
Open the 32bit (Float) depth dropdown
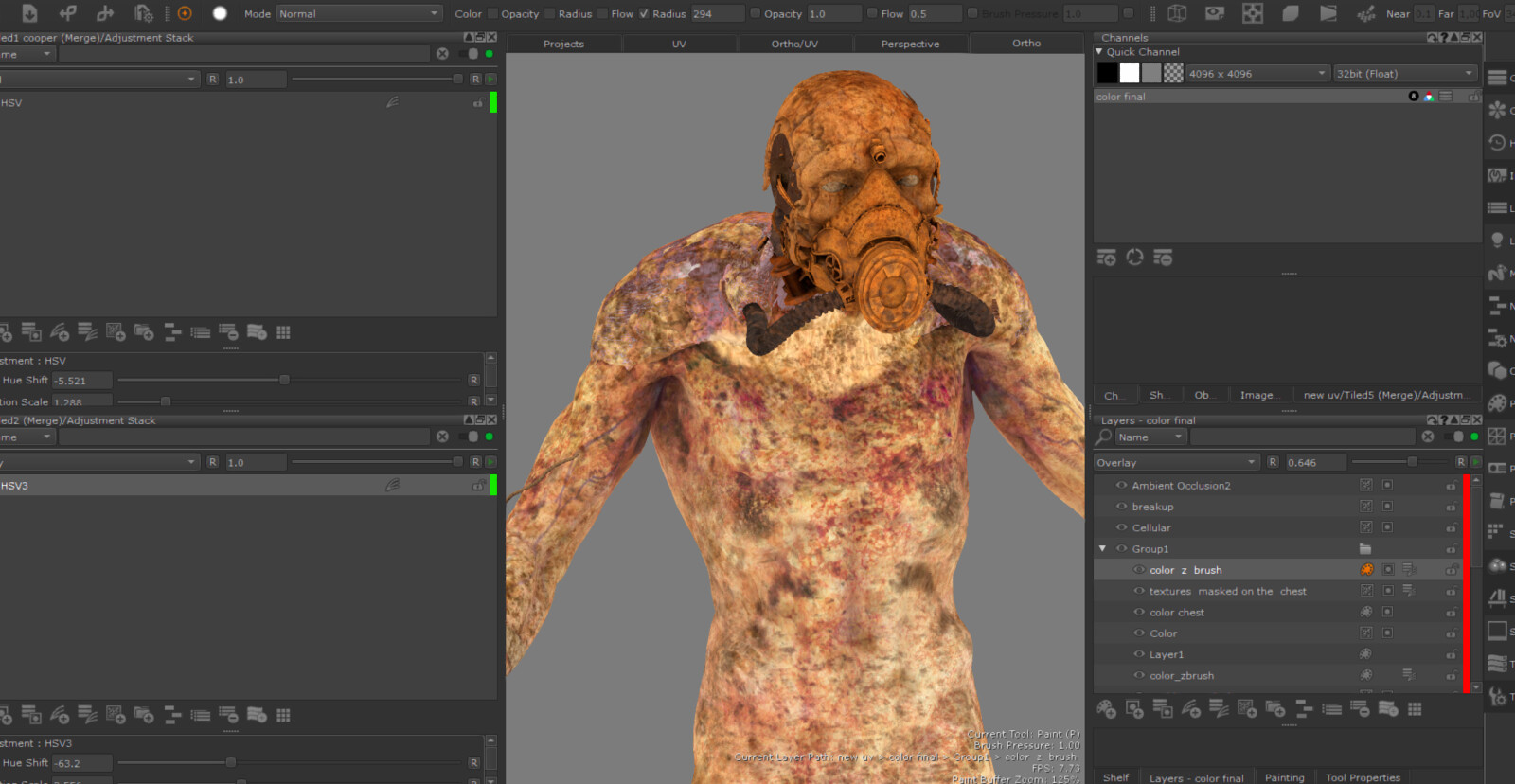click(x=1405, y=73)
